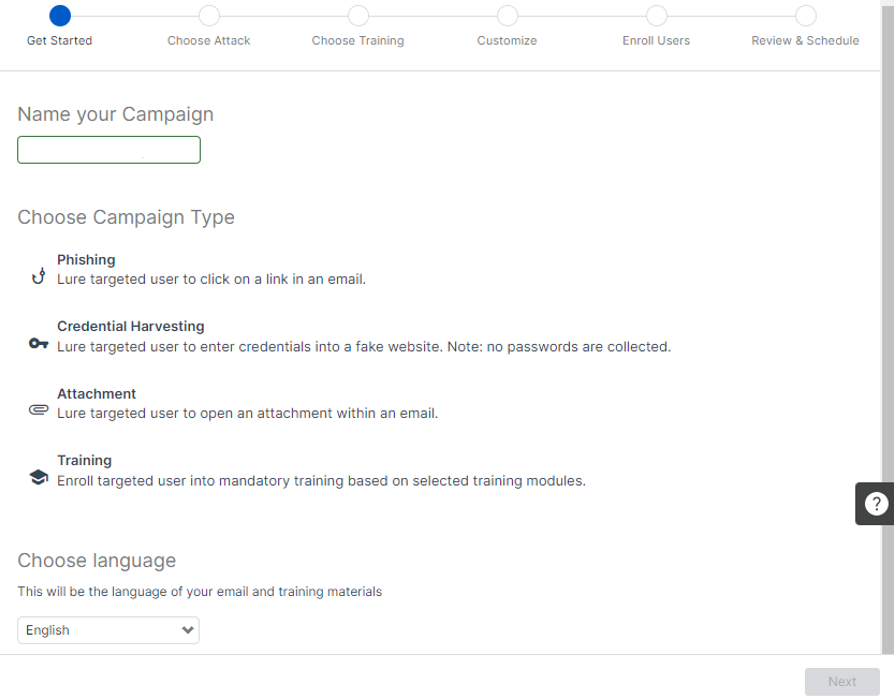Pick the Training campaign type
894x697 pixels.
click(84, 461)
